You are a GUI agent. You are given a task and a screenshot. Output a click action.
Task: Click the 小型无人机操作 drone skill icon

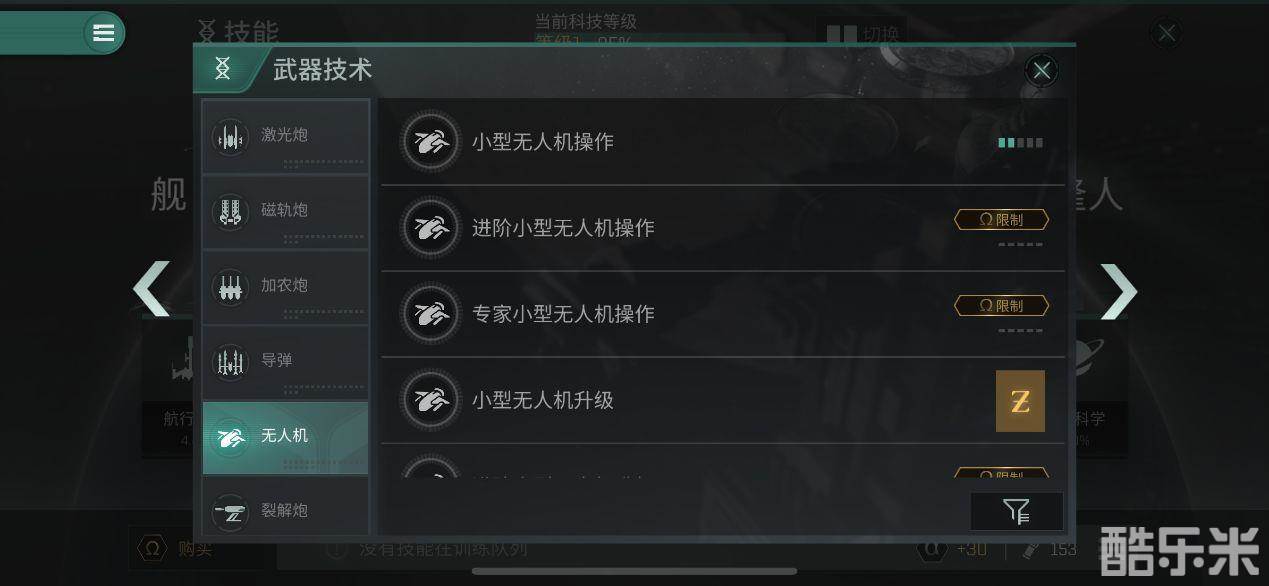point(431,142)
